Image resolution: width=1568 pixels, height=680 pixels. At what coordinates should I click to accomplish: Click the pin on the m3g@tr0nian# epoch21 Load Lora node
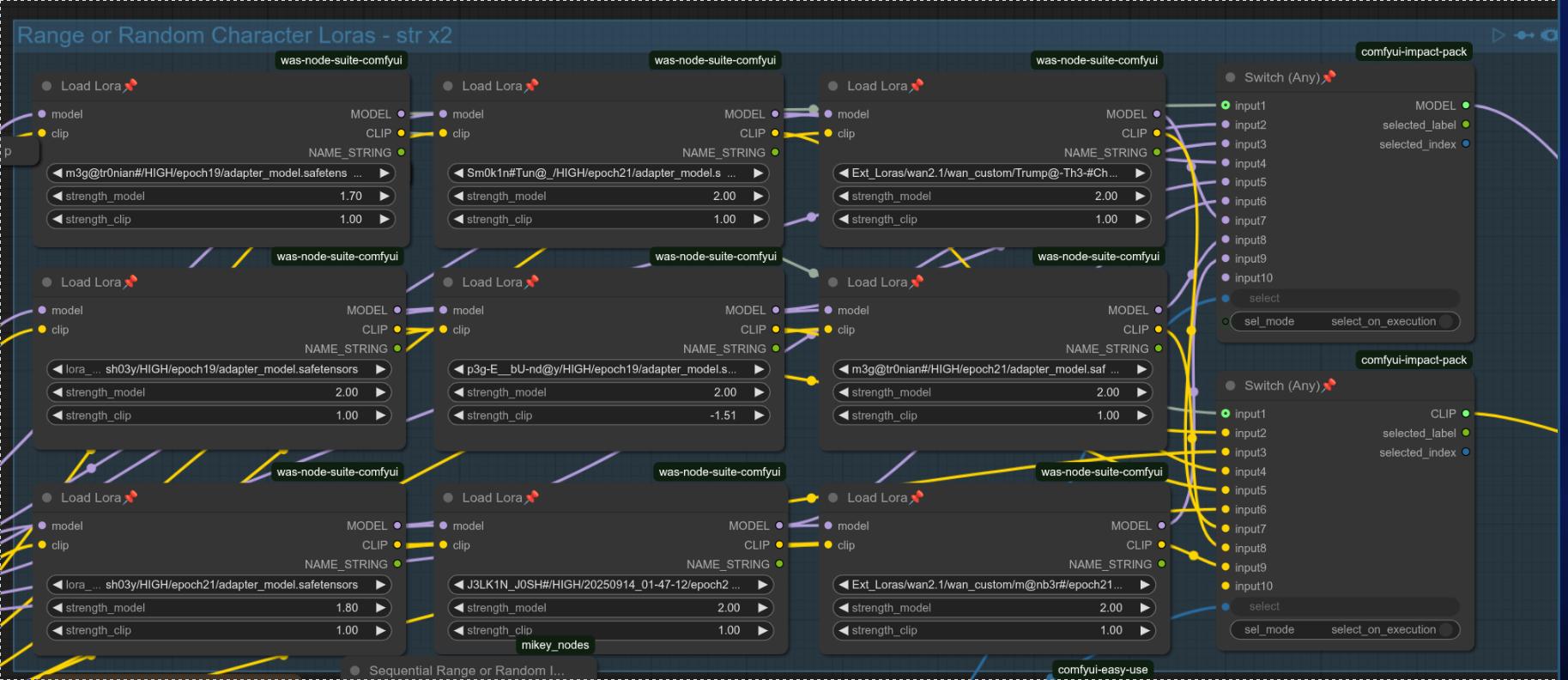917,282
